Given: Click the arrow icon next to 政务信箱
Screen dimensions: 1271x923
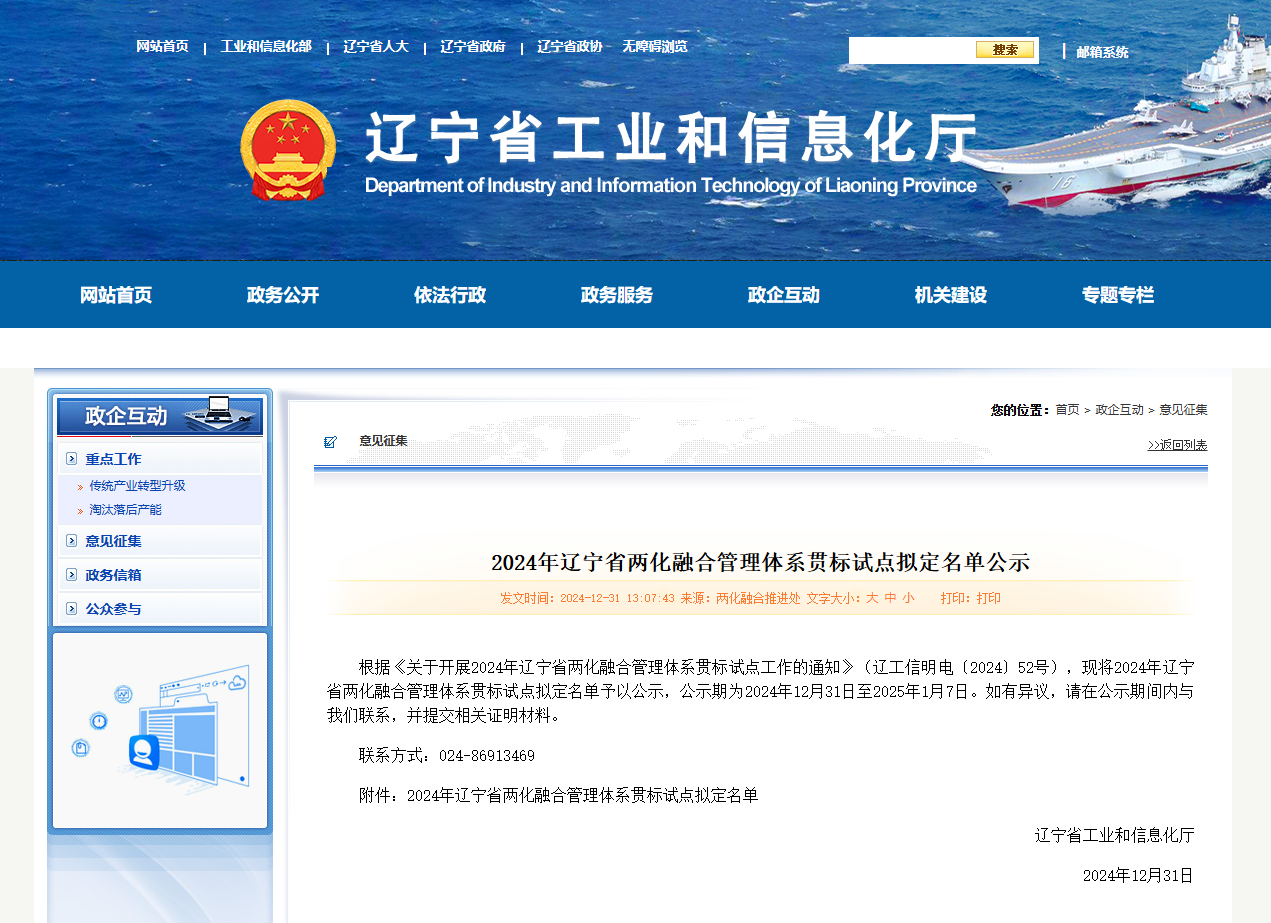Looking at the screenshot, I should (x=71, y=575).
